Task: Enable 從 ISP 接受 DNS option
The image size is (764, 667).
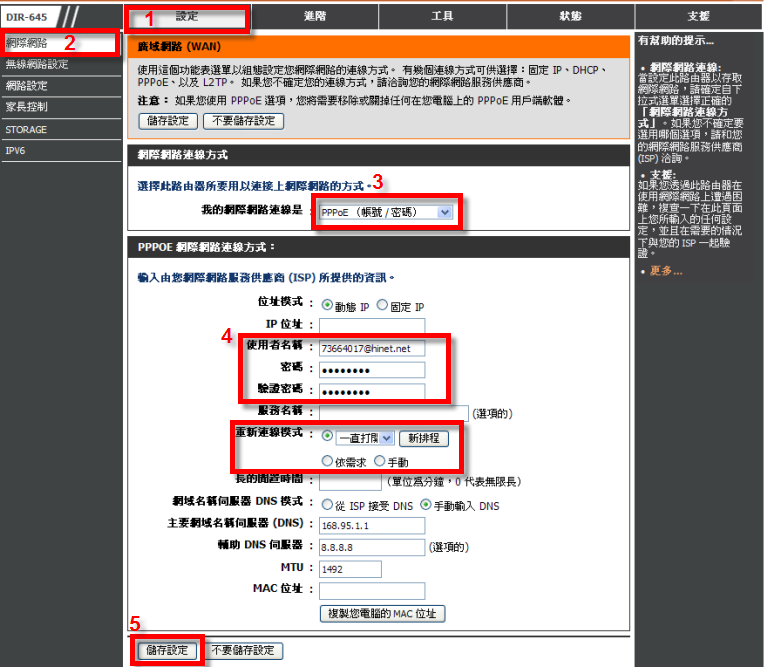Action: [x=326, y=505]
